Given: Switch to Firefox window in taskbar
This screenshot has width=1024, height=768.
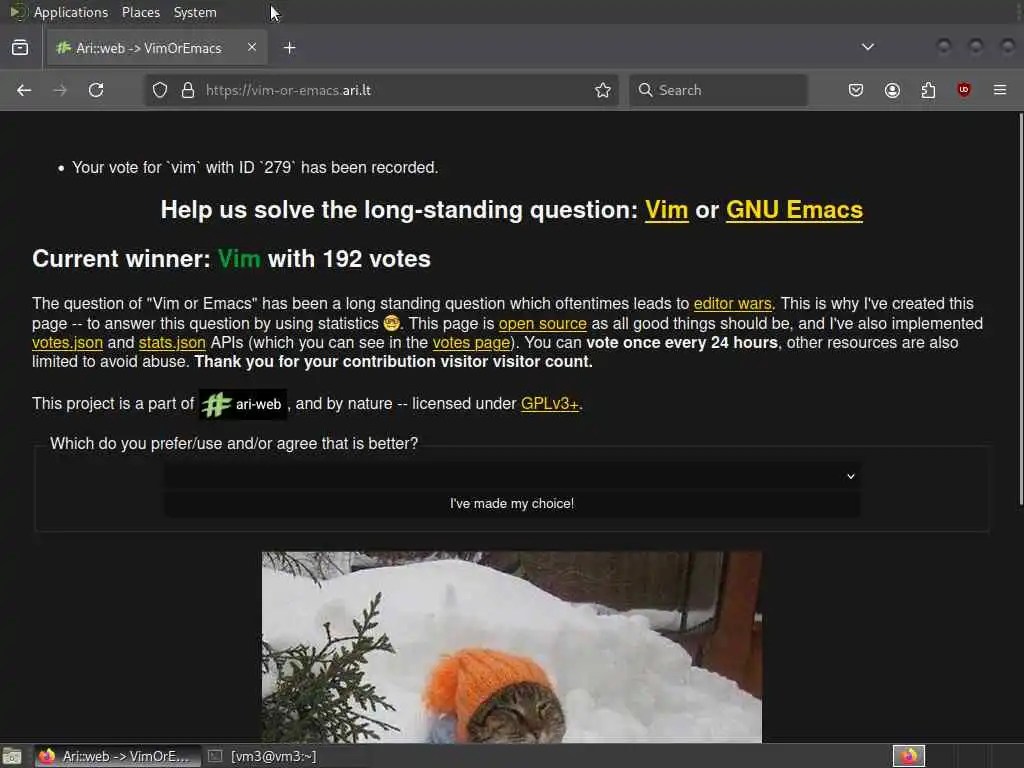Looking at the screenshot, I should (118, 756).
